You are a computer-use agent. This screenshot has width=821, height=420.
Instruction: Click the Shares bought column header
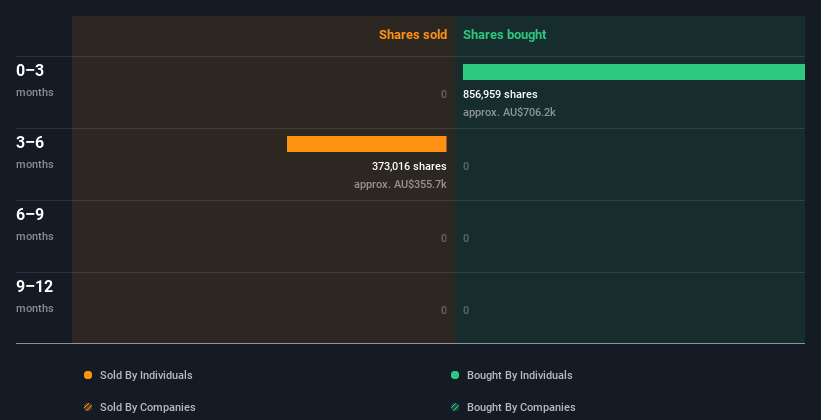(x=504, y=35)
